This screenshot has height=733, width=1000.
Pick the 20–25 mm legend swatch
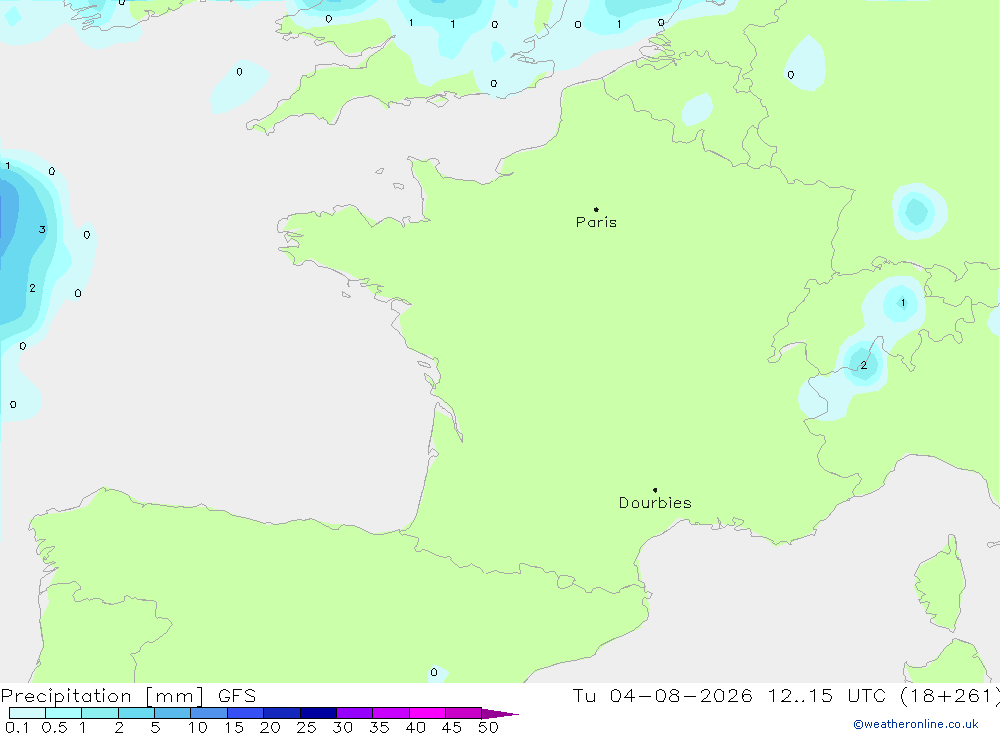(282, 713)
